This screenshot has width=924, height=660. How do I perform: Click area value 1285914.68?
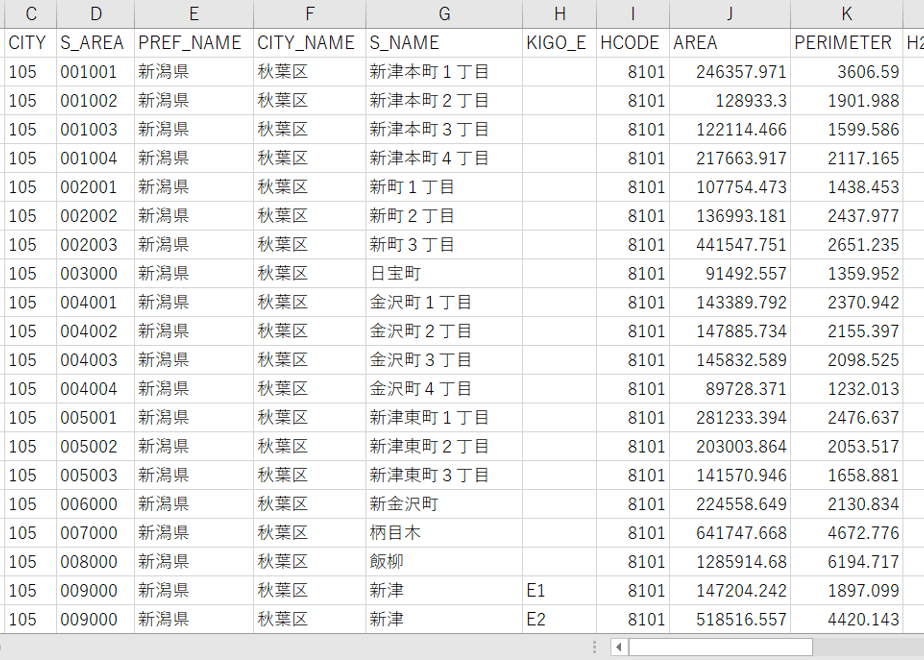730,562
